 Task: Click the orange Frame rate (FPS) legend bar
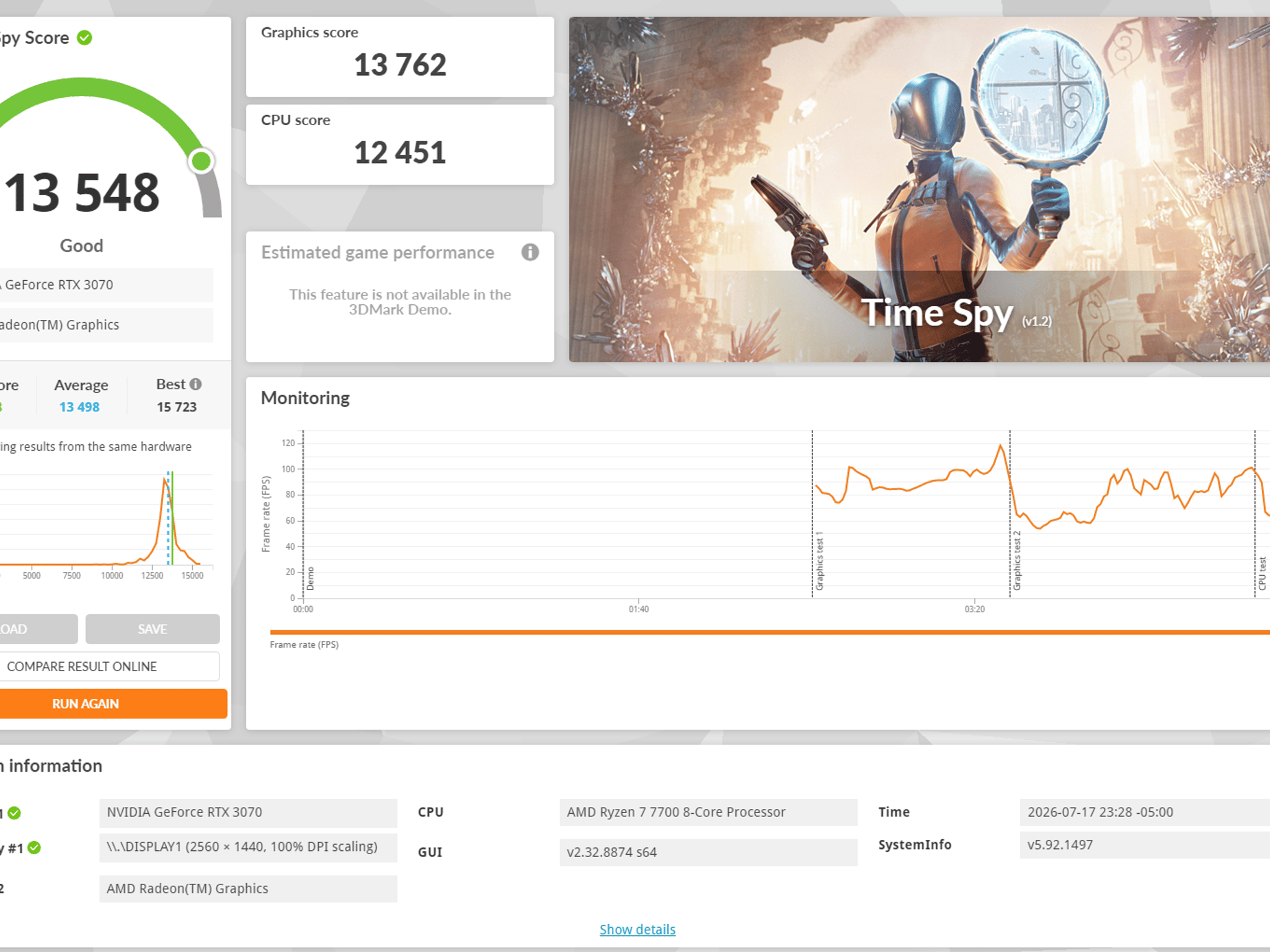click(x=770, y=632)
